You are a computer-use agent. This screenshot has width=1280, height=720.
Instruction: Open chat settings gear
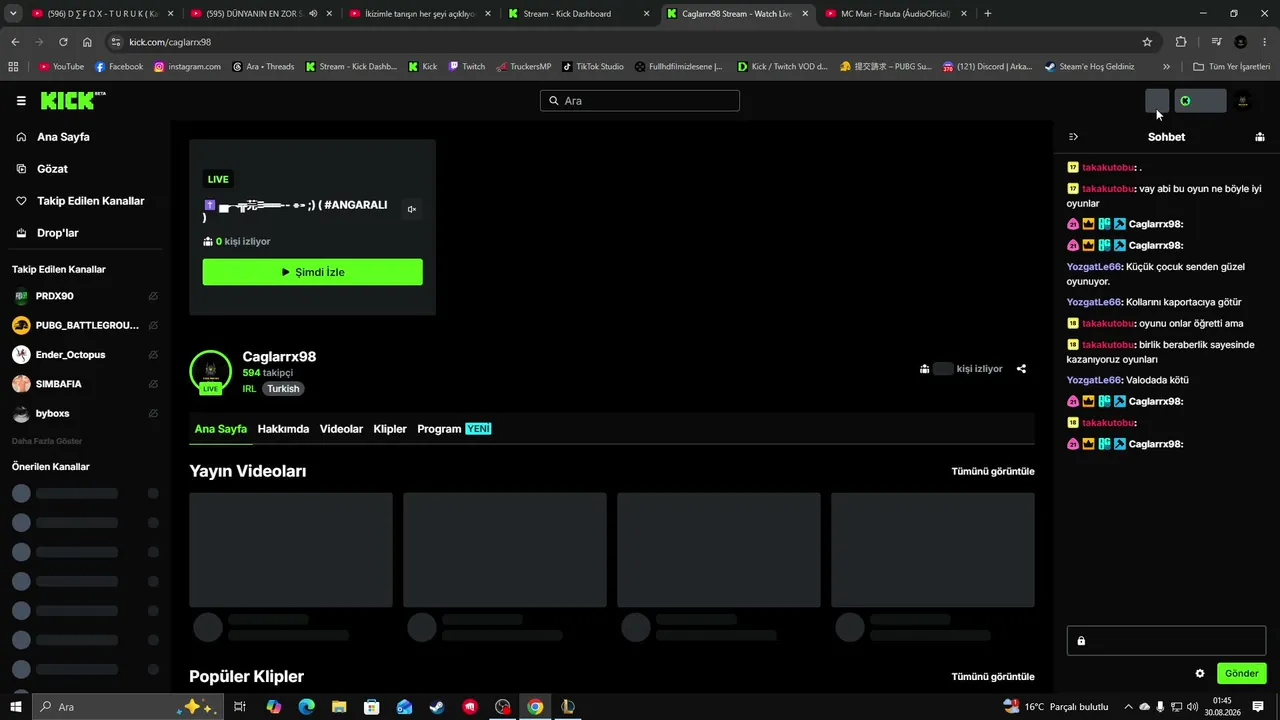[1200, 674]
